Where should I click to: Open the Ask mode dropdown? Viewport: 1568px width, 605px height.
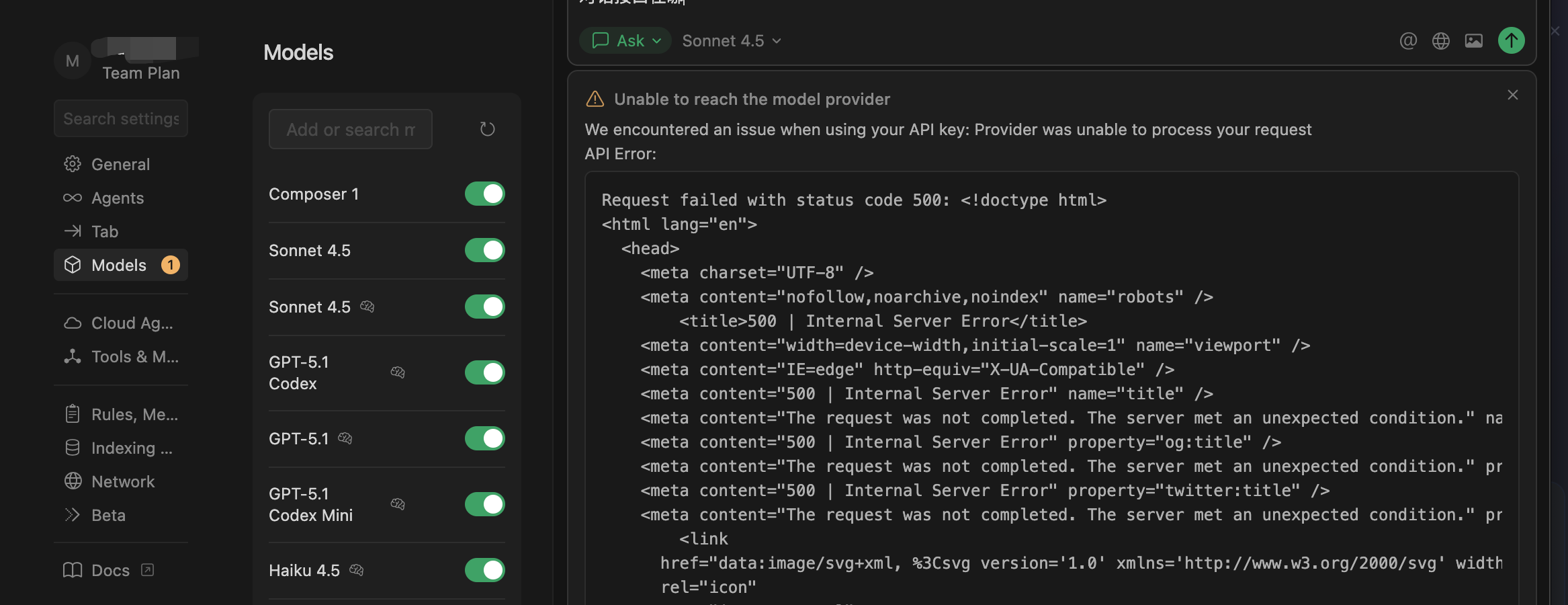625,40
